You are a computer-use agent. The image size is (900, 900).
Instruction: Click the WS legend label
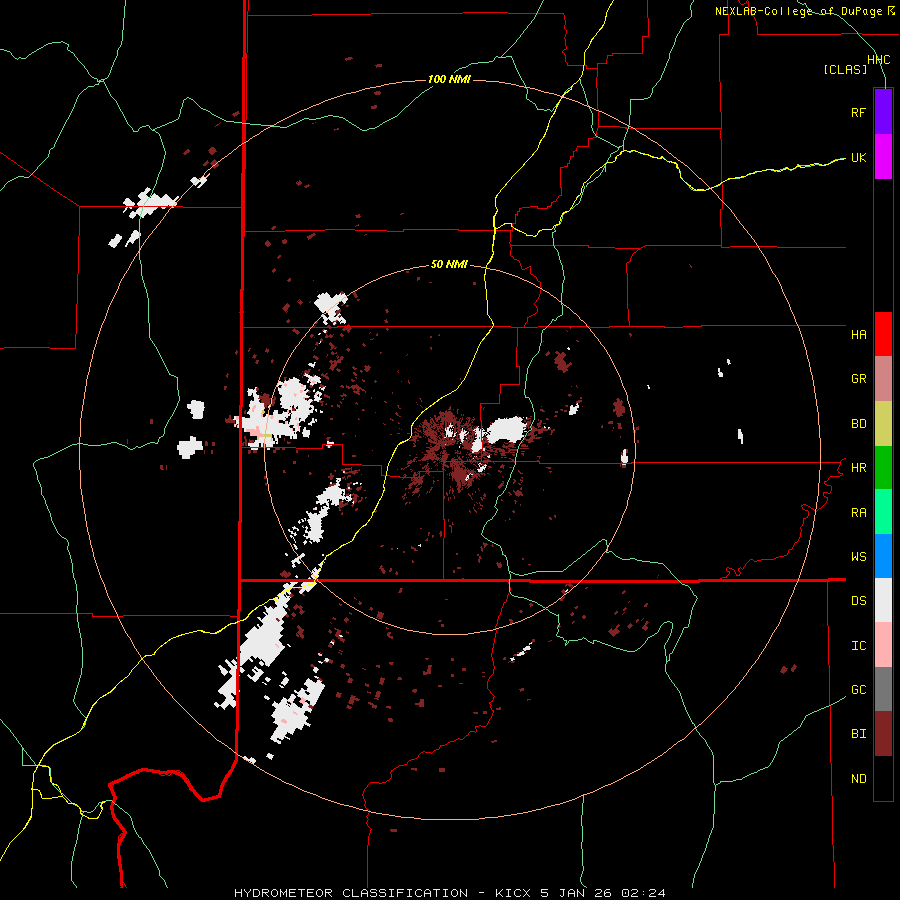[x=858, y=557]
